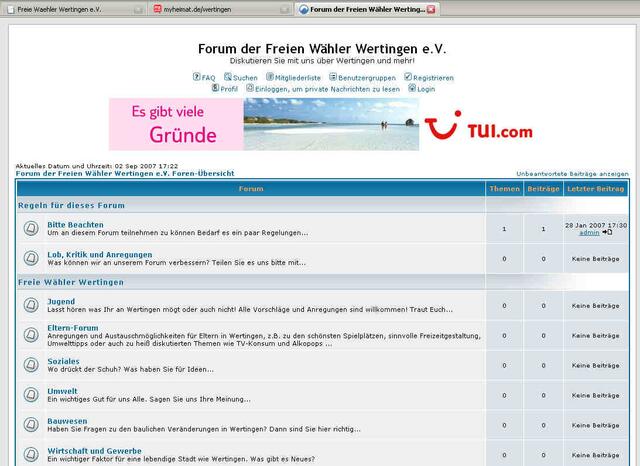The image size is (640, 466).
Task: Click folder icon beside Umwelt
Action: [x=31, y=395]
